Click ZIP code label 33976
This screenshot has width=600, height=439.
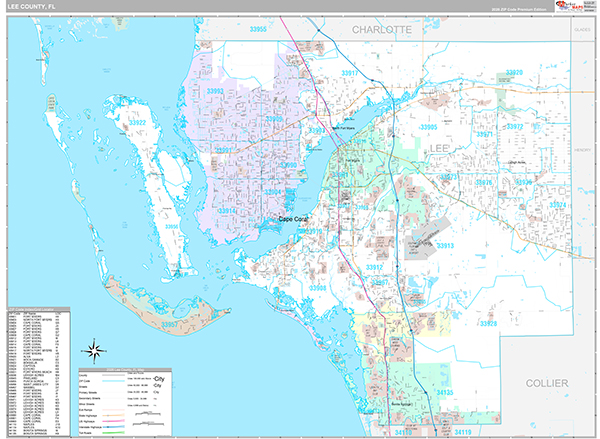tap(484, 183)
